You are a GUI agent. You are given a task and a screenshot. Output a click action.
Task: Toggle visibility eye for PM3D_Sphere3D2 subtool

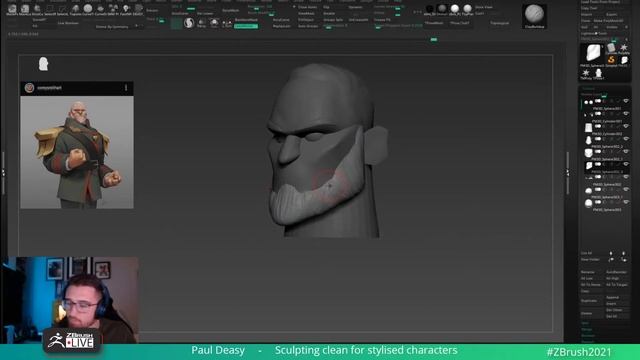point(626,177)
